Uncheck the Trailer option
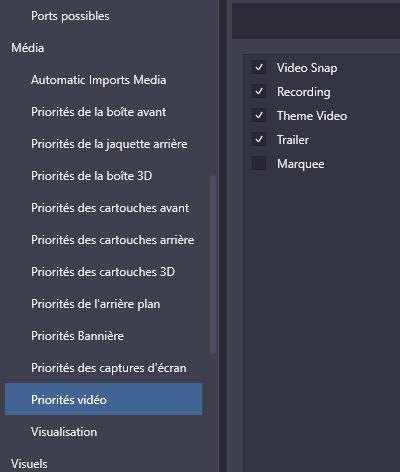The height and width of the screenshot is (472, 400). pyautogui.click(x=259, y=139)
